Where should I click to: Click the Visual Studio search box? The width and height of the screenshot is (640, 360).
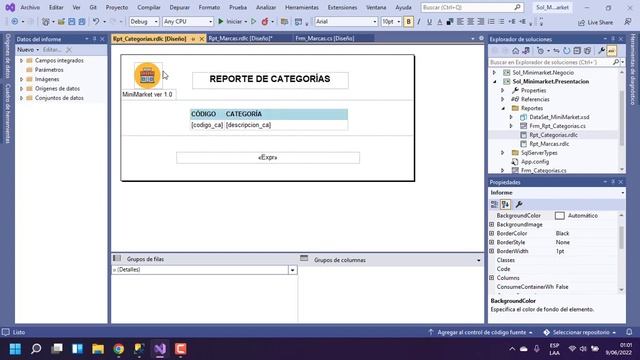coord(471,7)
